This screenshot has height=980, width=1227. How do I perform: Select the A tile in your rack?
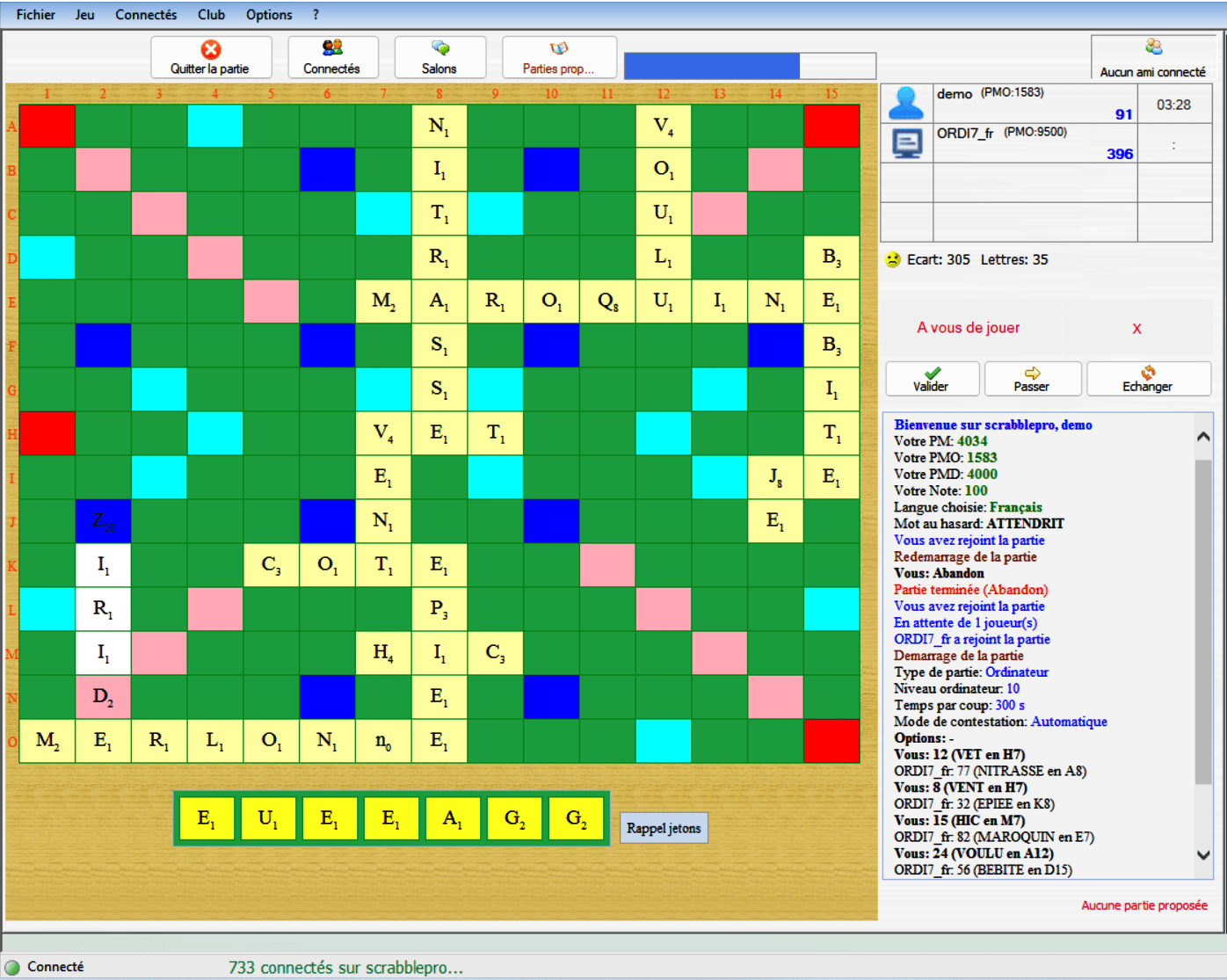pyautogui.click(x=453, y=817)
